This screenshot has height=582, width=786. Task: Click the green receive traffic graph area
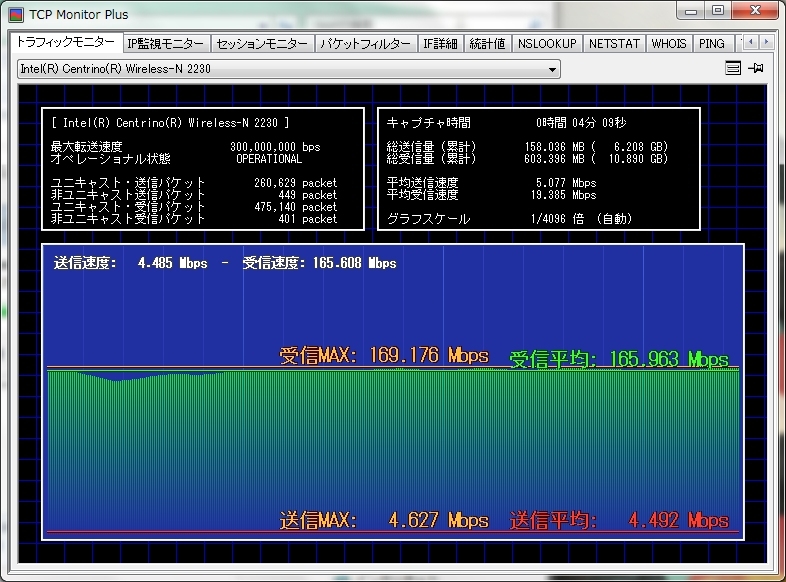pos(392,440)
